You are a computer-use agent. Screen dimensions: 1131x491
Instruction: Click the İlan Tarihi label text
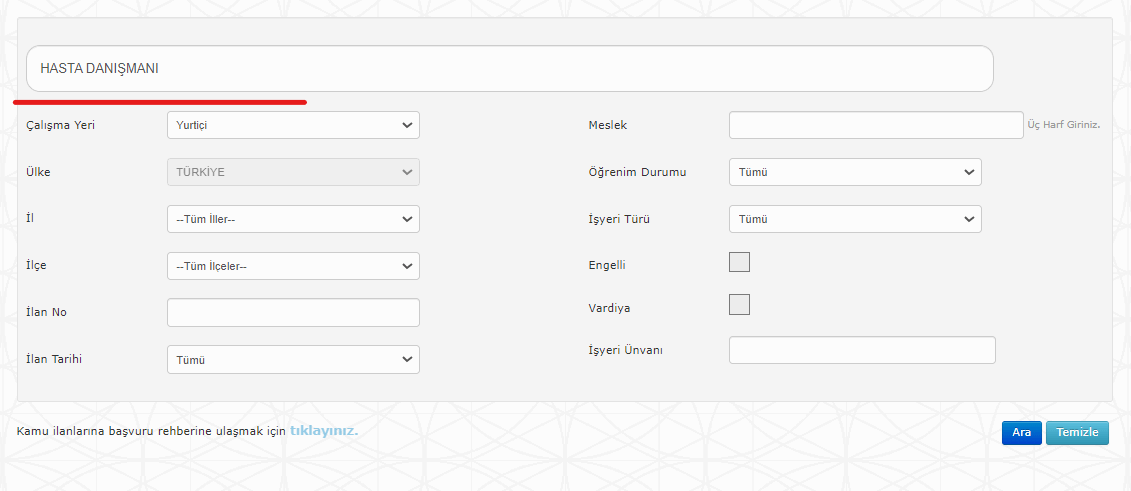[53, 358]
